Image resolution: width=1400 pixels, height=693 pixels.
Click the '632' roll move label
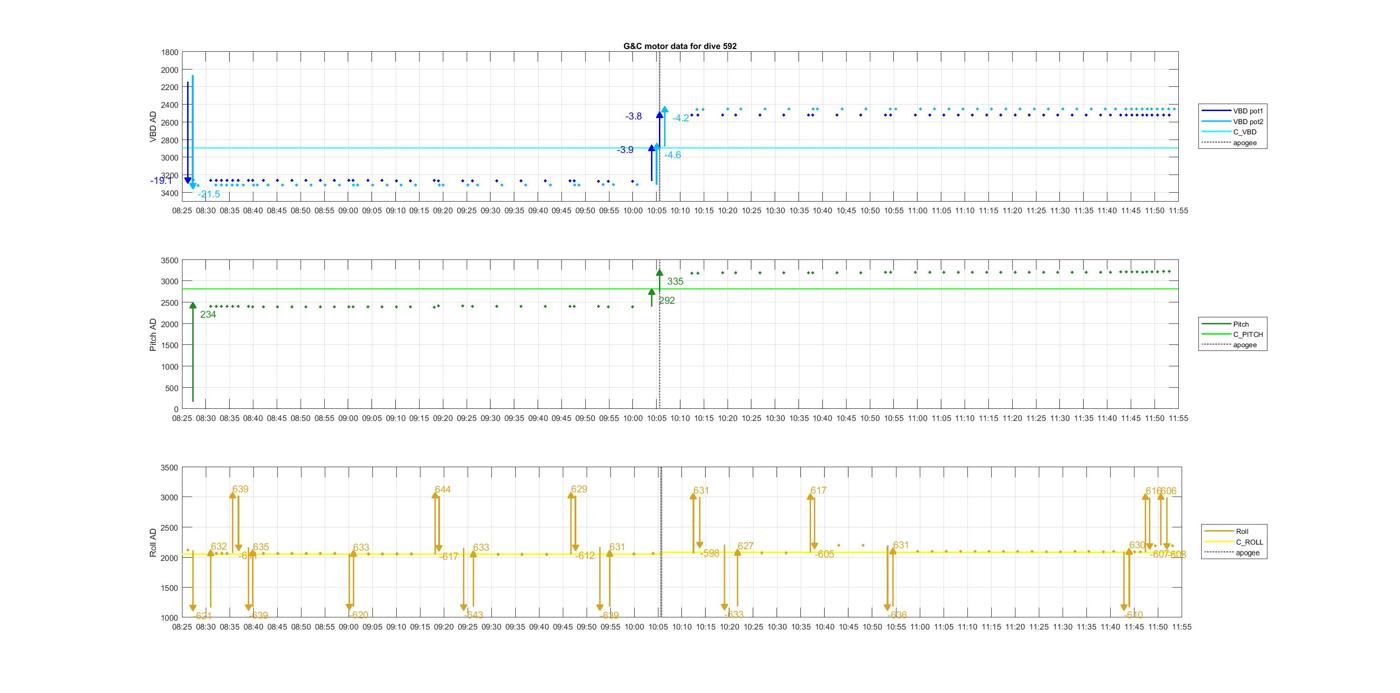[219, 547]
